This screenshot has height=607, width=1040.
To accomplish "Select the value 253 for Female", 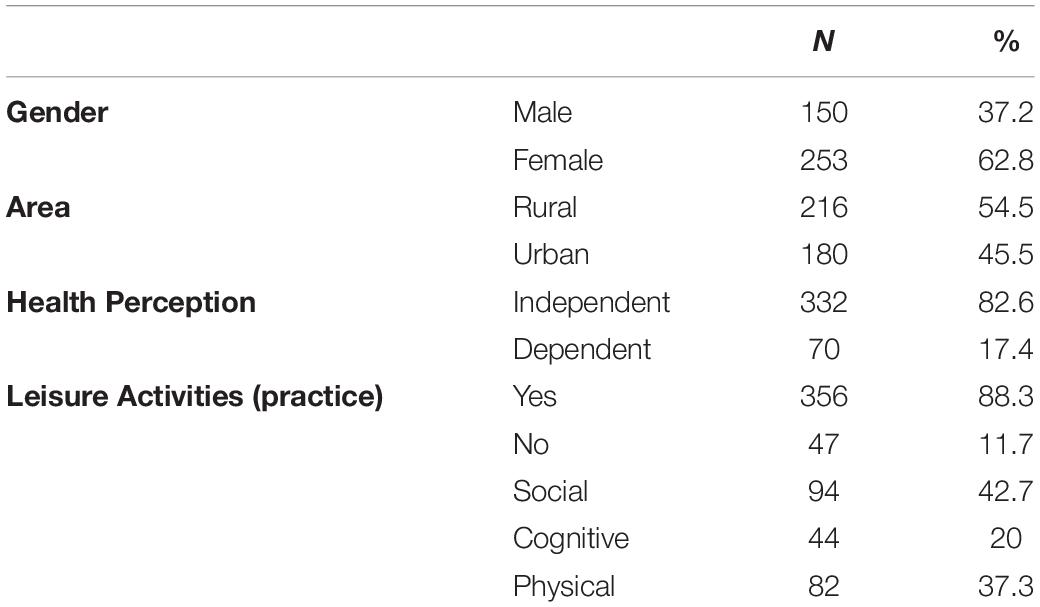I will tap(824, 160).
